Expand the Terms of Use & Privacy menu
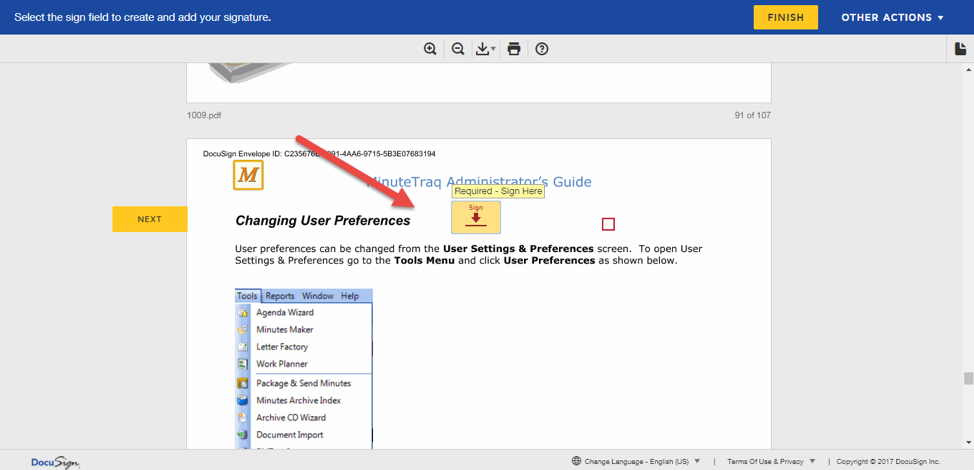The height and width of the screenshot is (470, 974). click(770, 462)
